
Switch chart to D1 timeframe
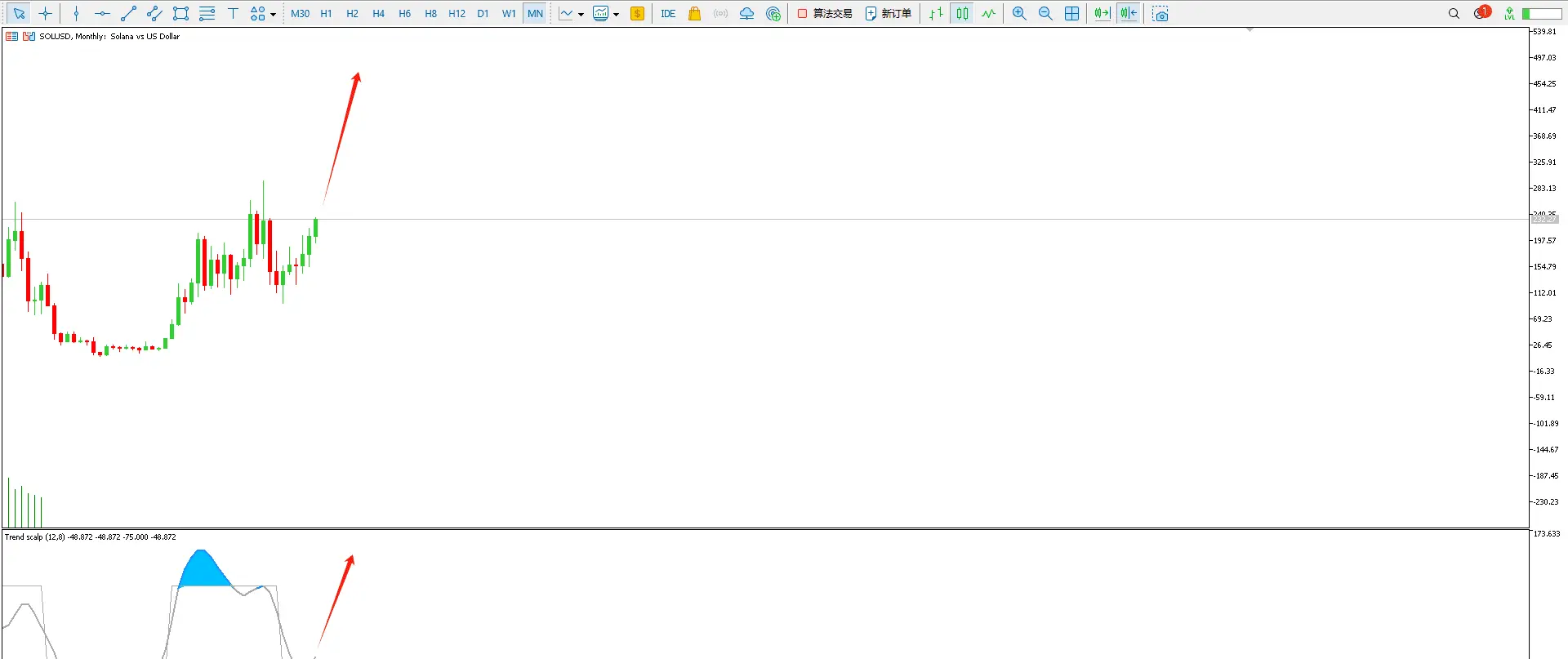click(483, 13)
